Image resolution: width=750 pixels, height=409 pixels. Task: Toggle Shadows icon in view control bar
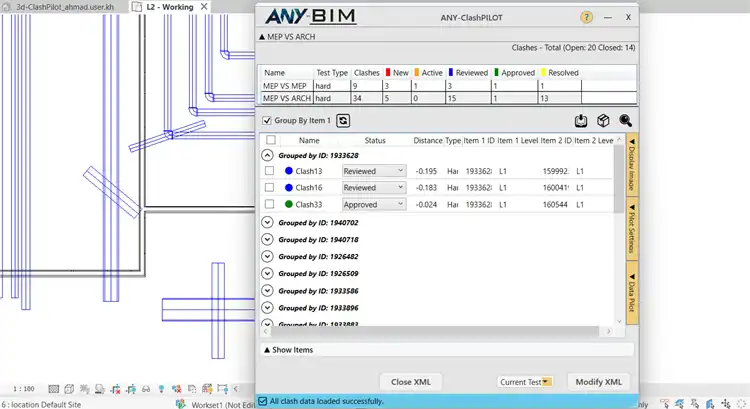[x=99, y=389]
